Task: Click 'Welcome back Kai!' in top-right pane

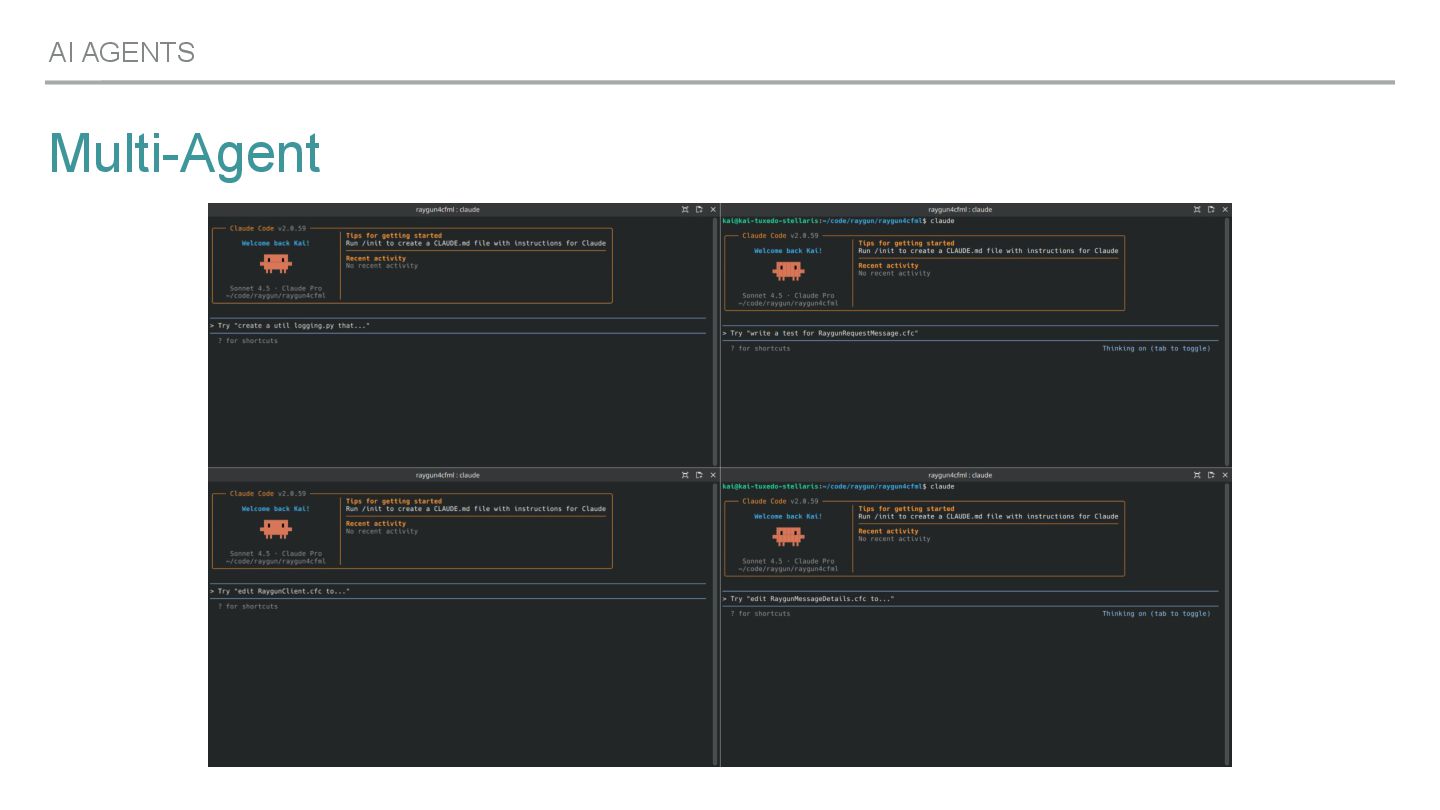Action: click(x=788, y=251)
